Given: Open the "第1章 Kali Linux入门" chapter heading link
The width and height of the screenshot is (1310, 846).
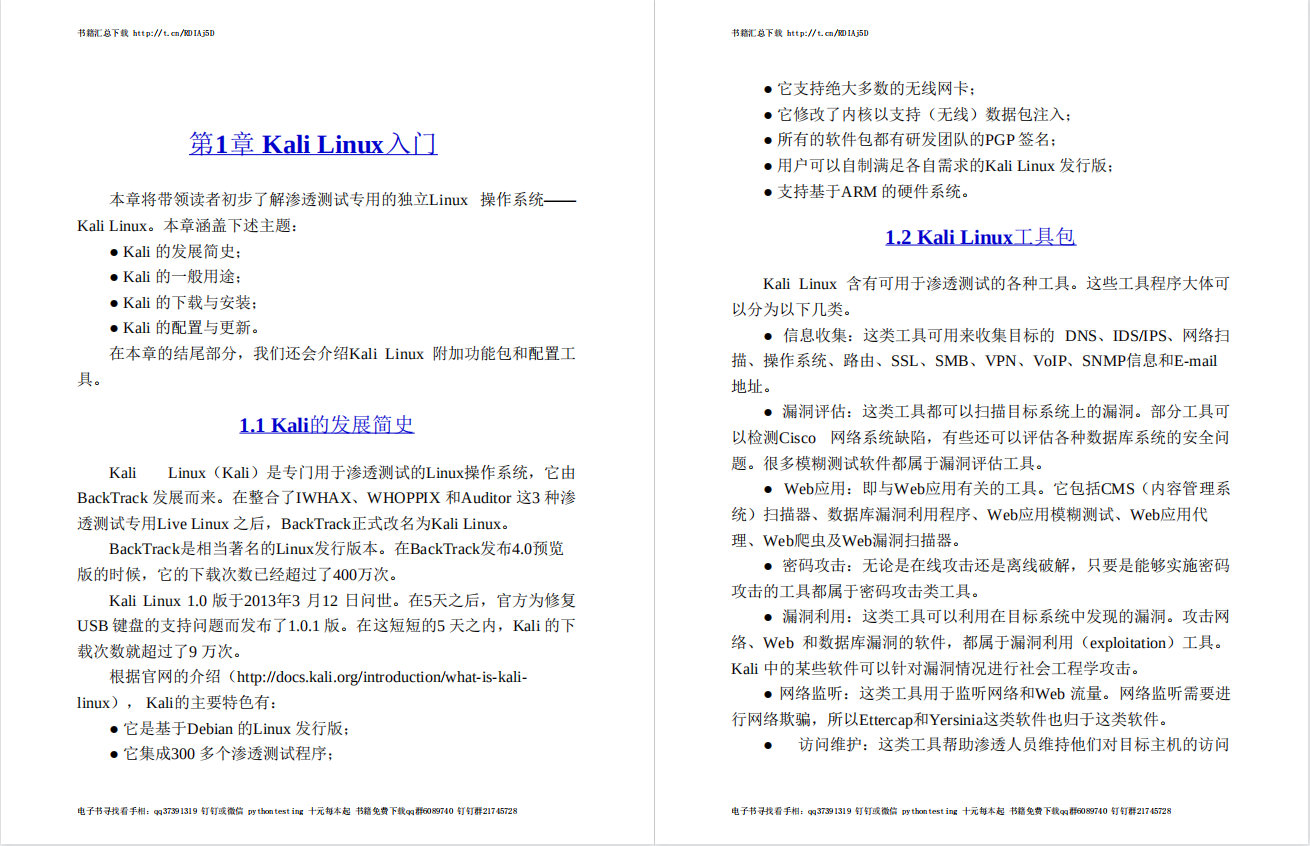Looking at the screenshot, I should (x=313, y=142).
